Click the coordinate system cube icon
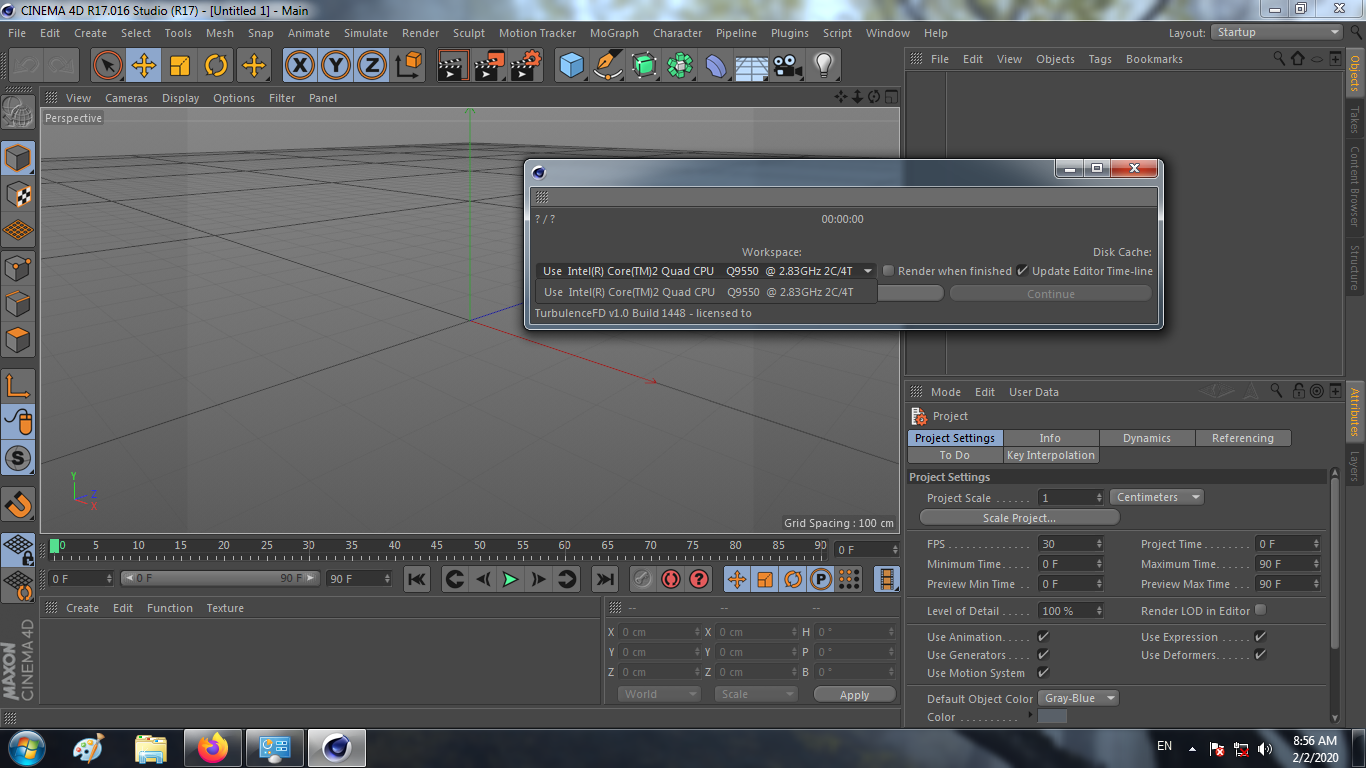 pos(408,66)
